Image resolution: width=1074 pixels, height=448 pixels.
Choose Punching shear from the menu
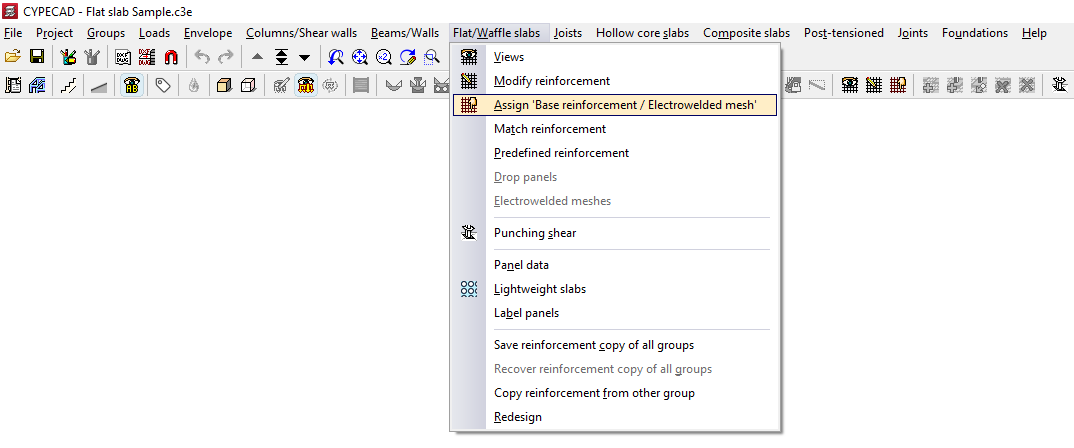535,233
